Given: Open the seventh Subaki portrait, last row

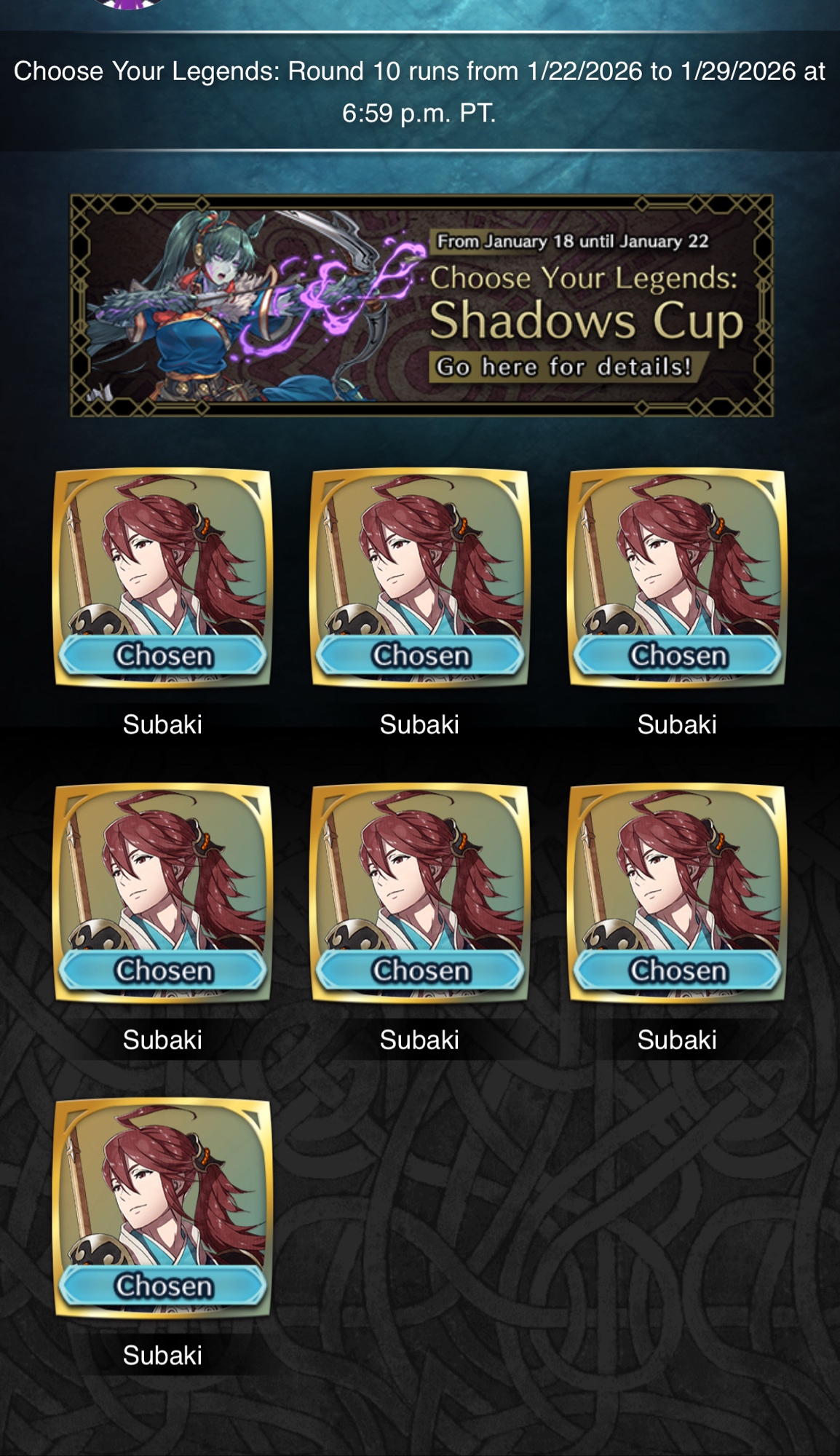Looking at the screenshot, I should coord(162,1208).
